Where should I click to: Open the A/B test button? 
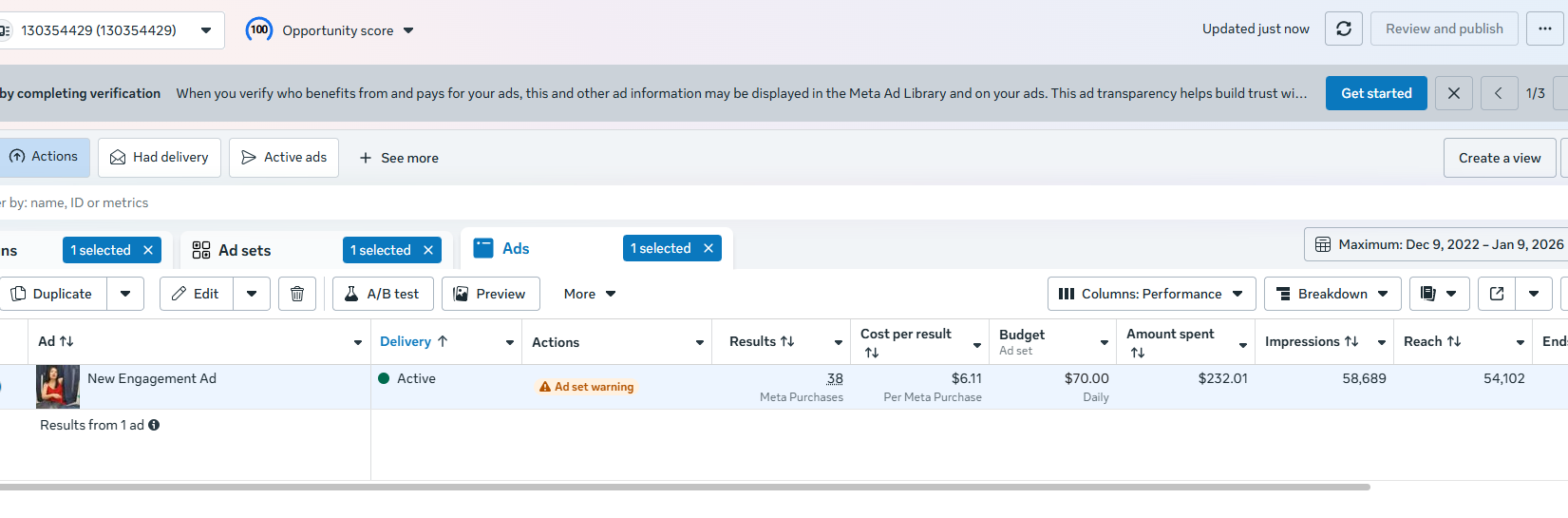click(382, 294)
